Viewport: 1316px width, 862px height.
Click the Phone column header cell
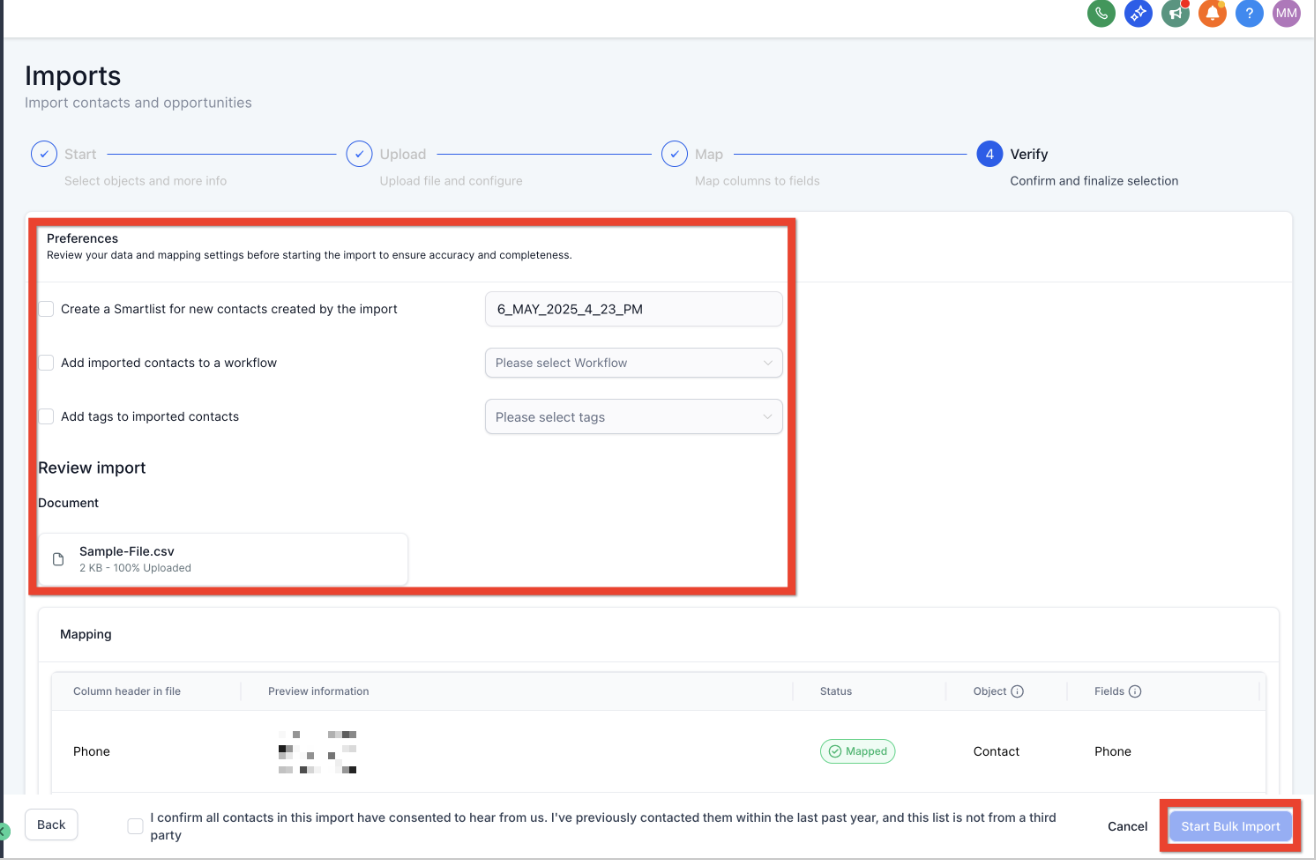coord(91,751)
